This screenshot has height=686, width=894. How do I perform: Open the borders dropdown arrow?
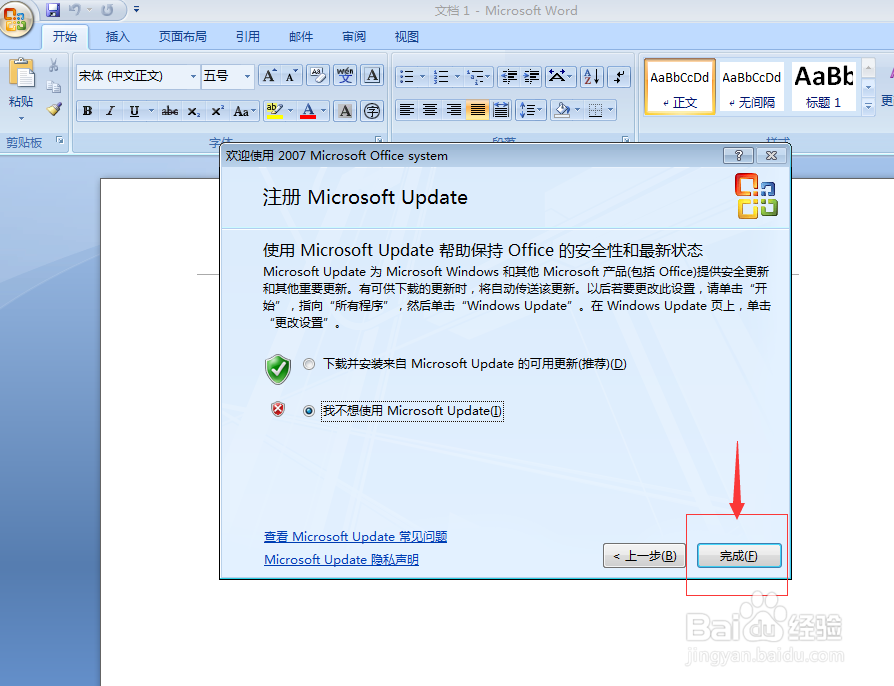tap(611, 109)
